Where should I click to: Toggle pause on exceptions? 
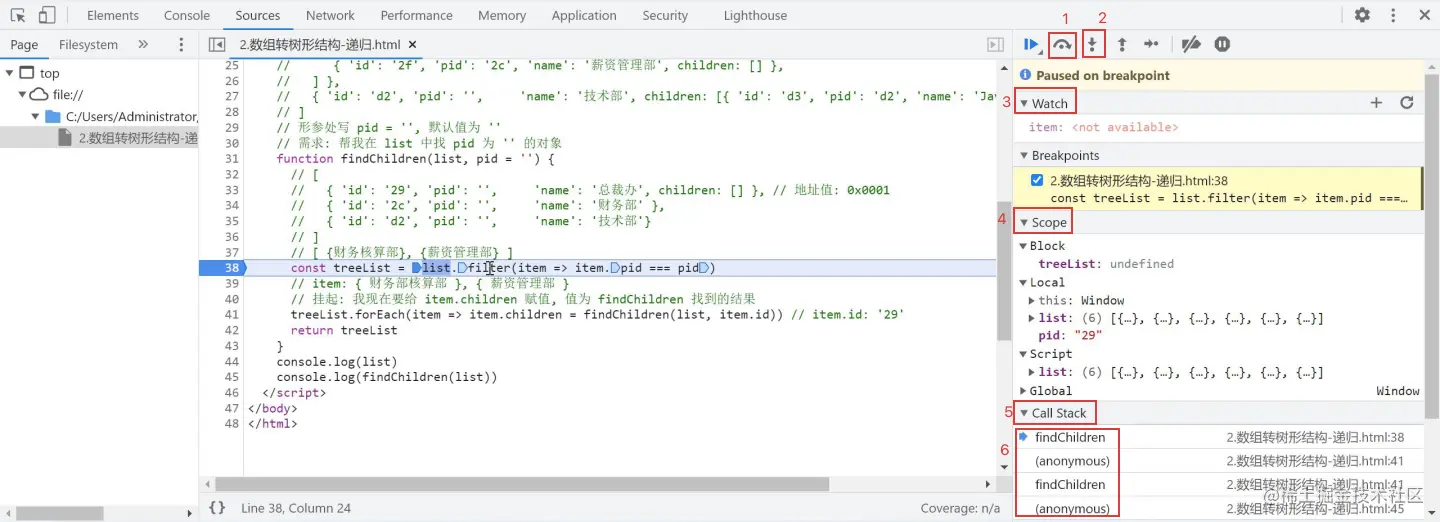click(x=1222, y=44)
